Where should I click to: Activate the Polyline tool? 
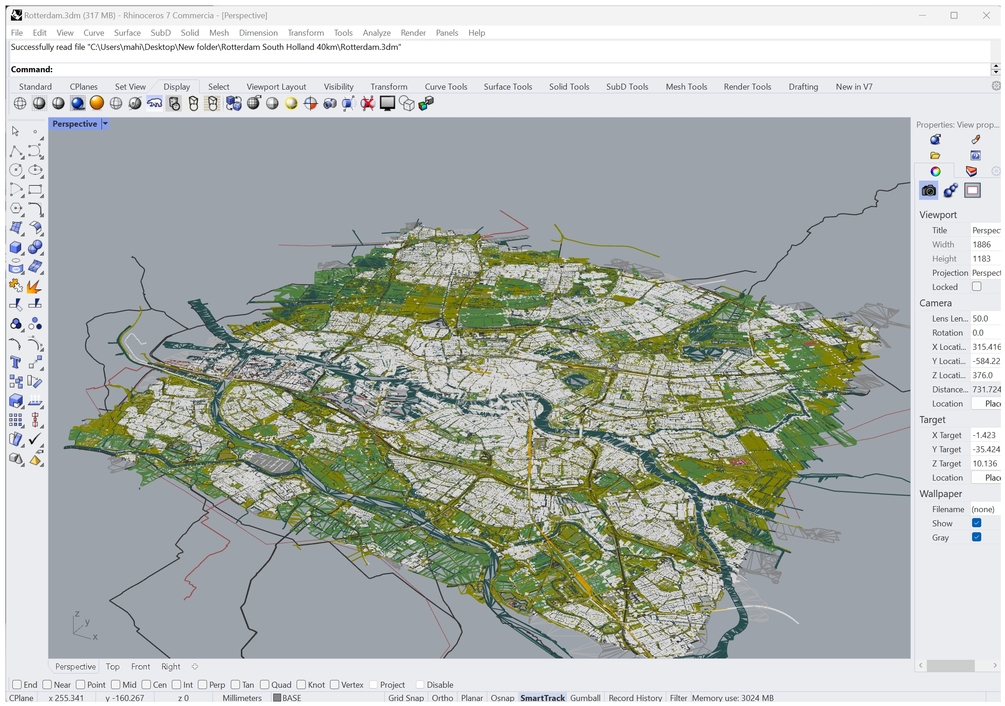pos(16,151)
